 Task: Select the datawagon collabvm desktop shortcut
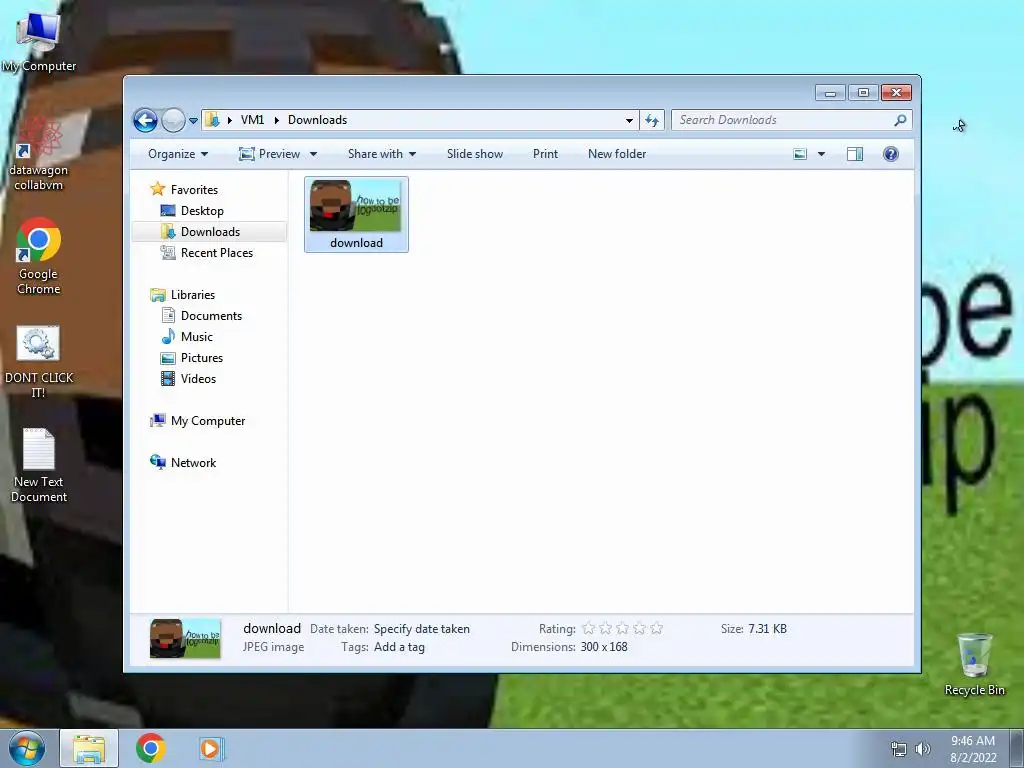pos(39,153)
